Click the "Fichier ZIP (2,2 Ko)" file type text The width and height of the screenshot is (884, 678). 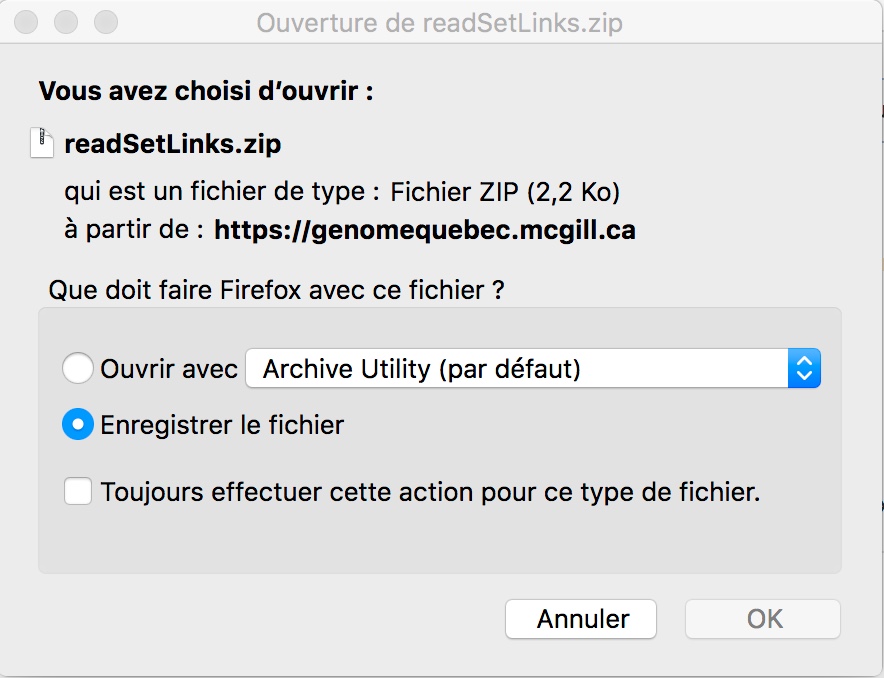click(x=505, y=192)
